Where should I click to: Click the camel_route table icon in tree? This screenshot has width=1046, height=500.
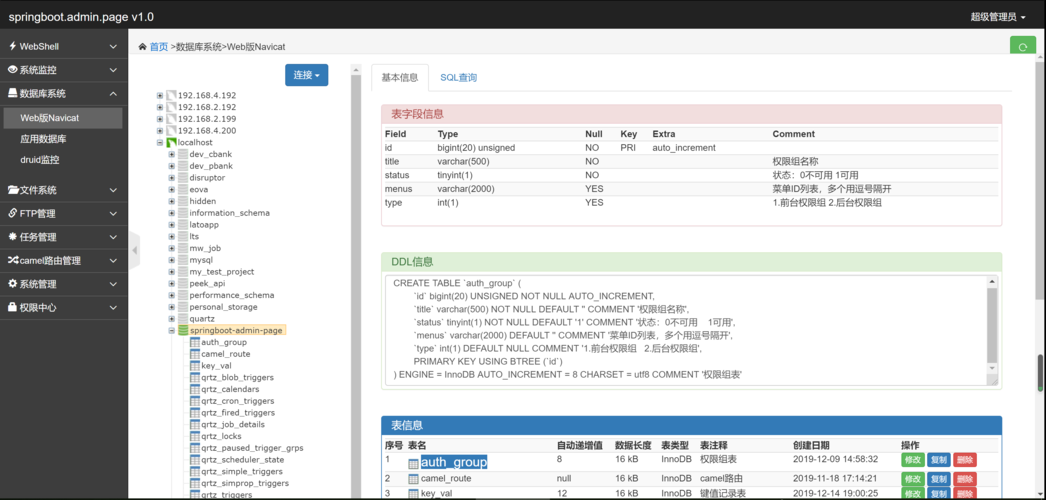point(195,354)
